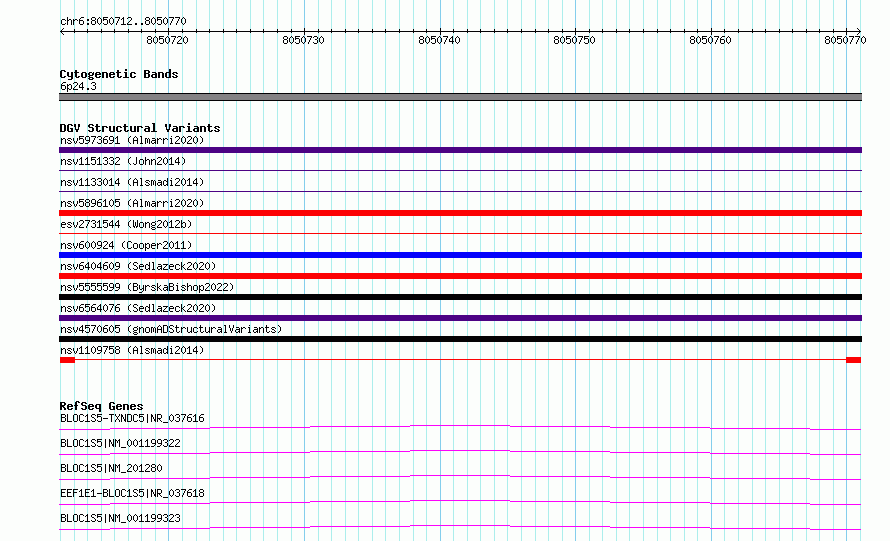Viewport: 890px width, 541px height.
Task: Select the Cytogenetic Bands track title
Action: pos(119,74)
